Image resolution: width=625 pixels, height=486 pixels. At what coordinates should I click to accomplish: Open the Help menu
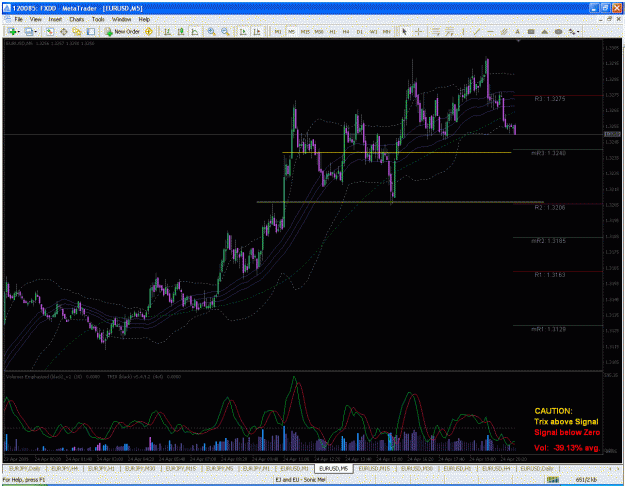(x=144, y=19)
